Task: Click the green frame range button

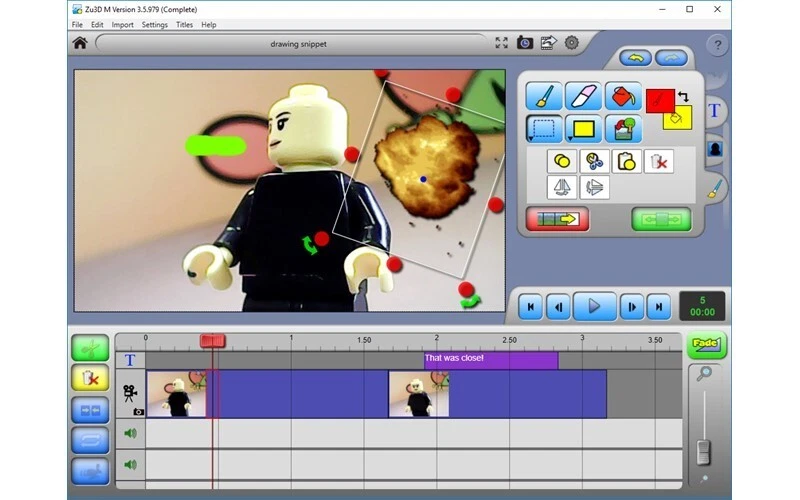Action: click(662, 219)
